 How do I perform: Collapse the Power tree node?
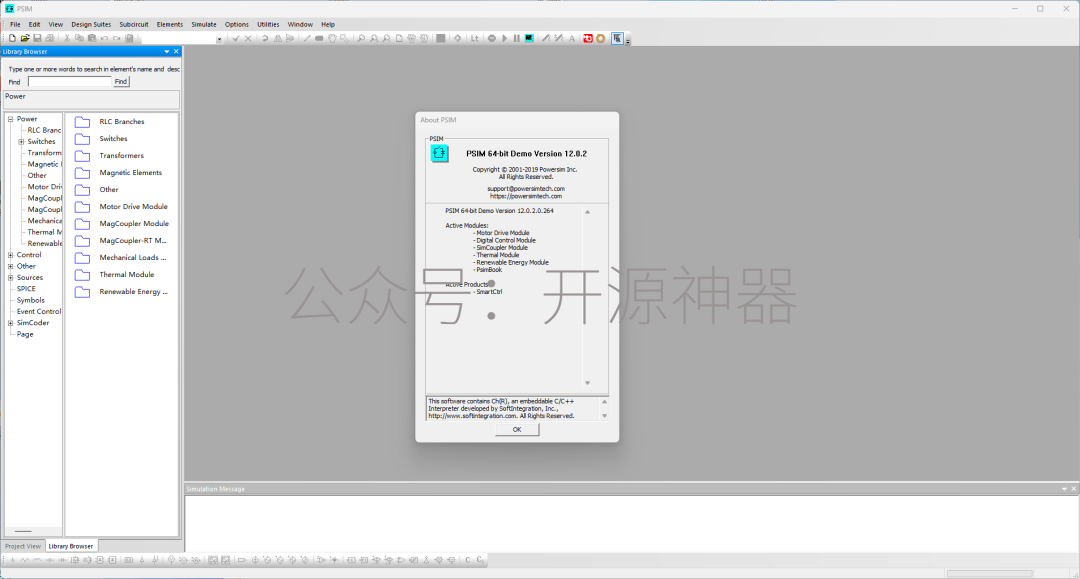point(10,119)
